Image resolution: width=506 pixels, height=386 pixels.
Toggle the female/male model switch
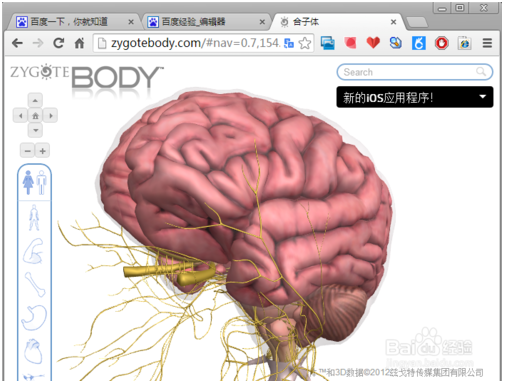tap(35, 182)
